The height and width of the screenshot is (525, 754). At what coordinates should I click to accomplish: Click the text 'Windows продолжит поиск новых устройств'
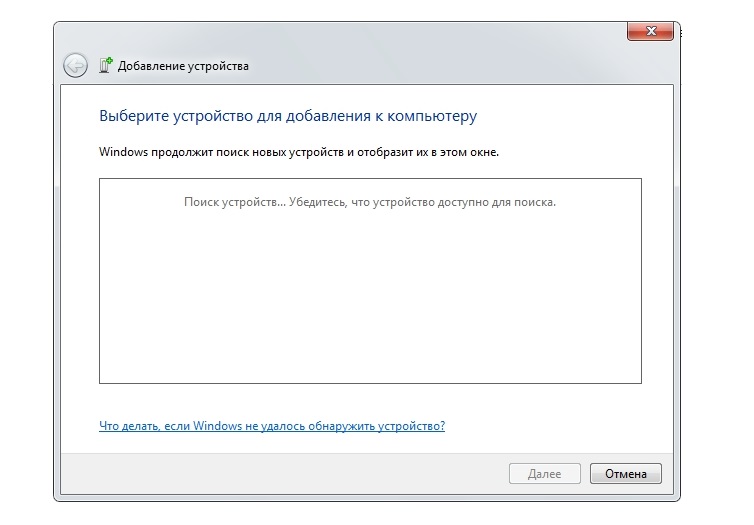(221, 152)
